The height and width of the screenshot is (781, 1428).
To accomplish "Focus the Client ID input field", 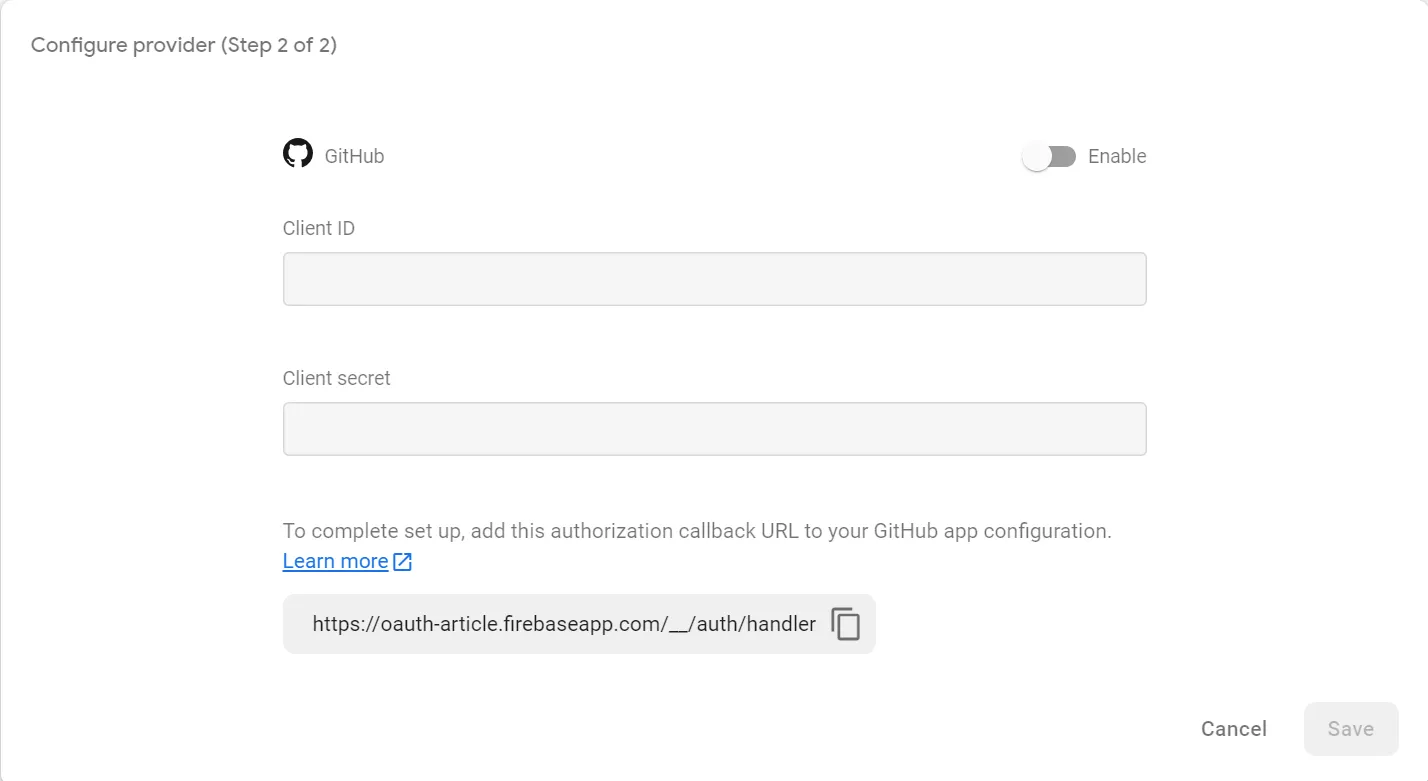I will 714,279.
